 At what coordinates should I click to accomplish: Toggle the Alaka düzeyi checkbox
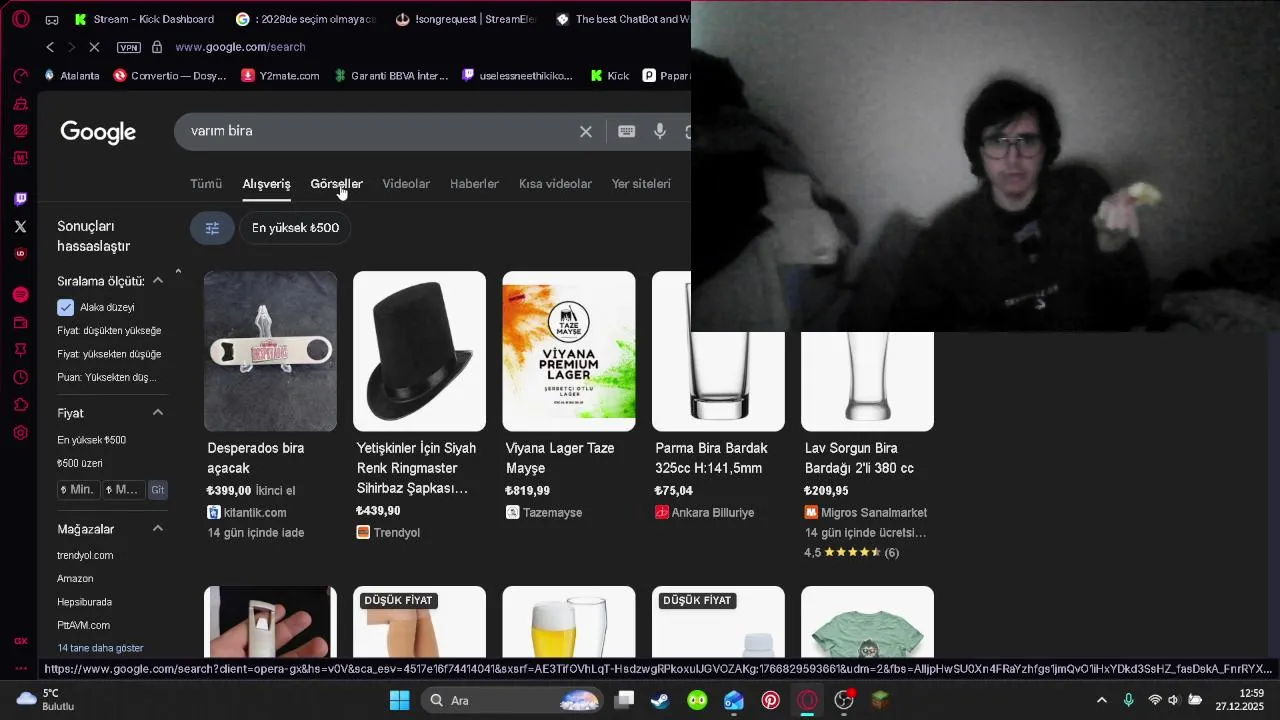66,308
